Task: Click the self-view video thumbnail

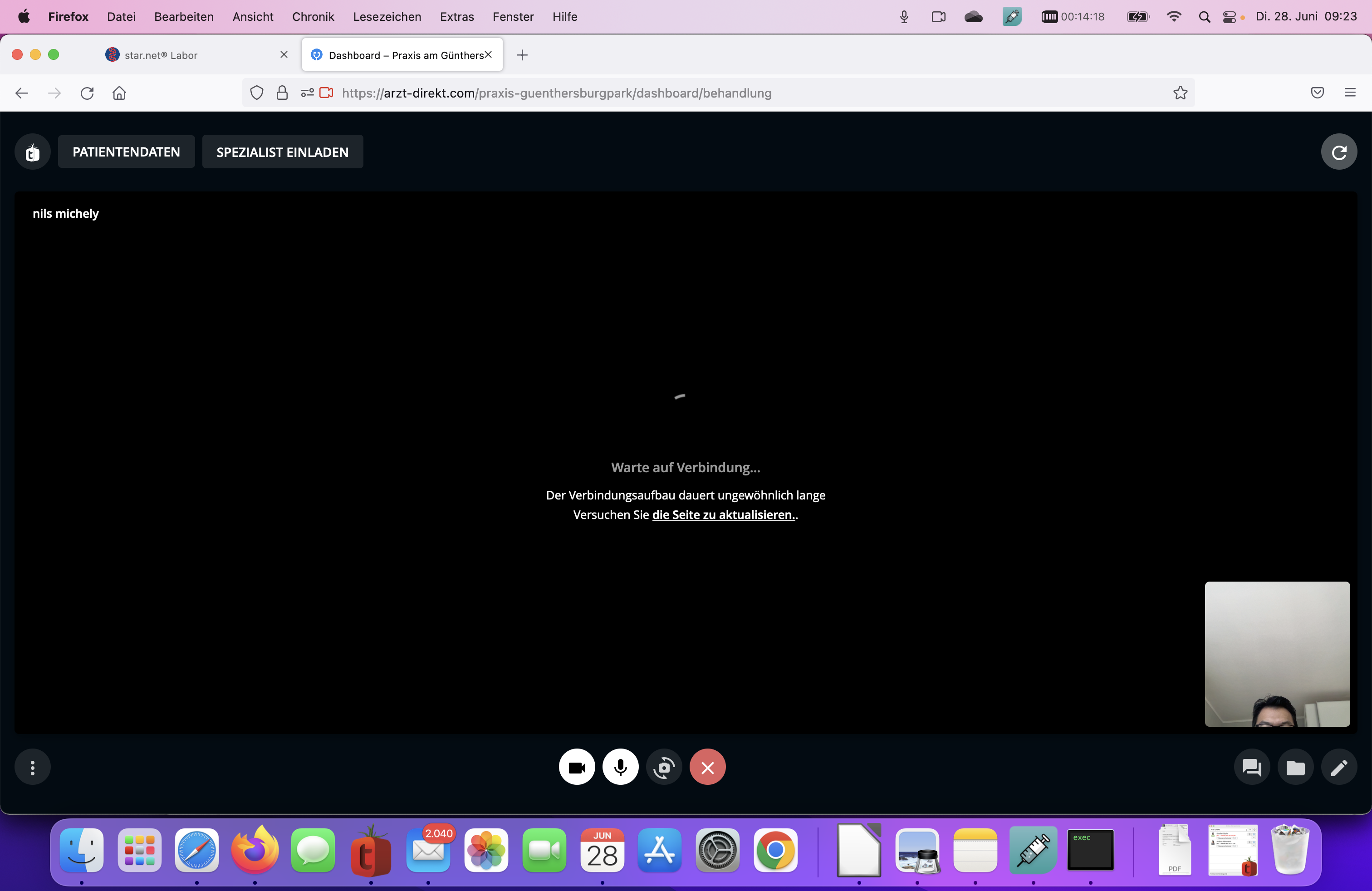Action: click(1277, 654)
